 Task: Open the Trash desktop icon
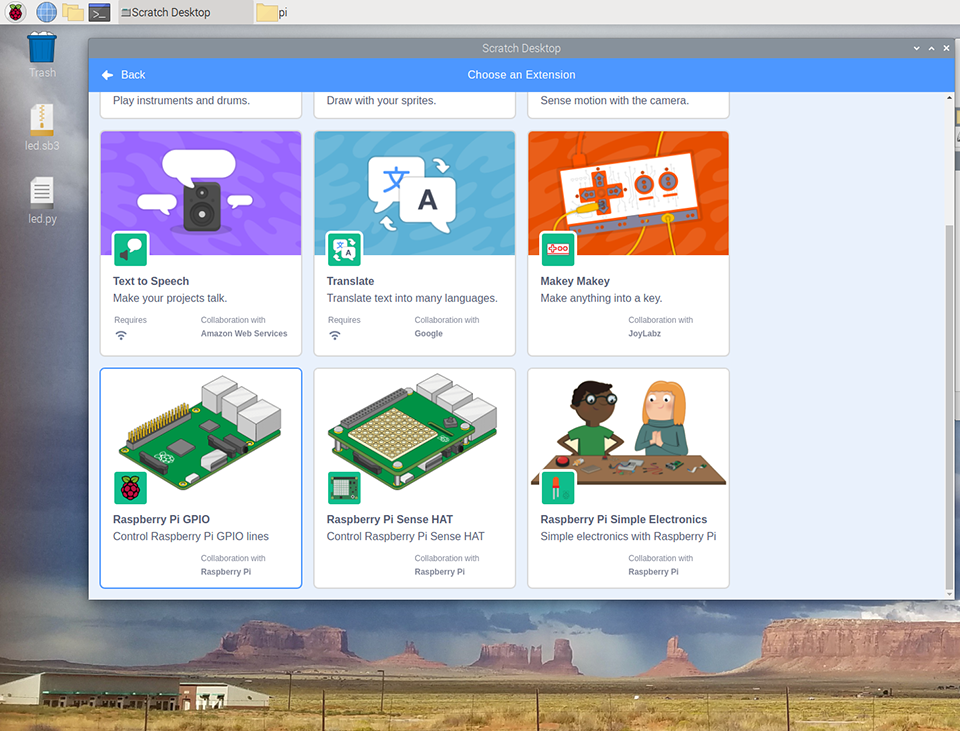[42, 55]
